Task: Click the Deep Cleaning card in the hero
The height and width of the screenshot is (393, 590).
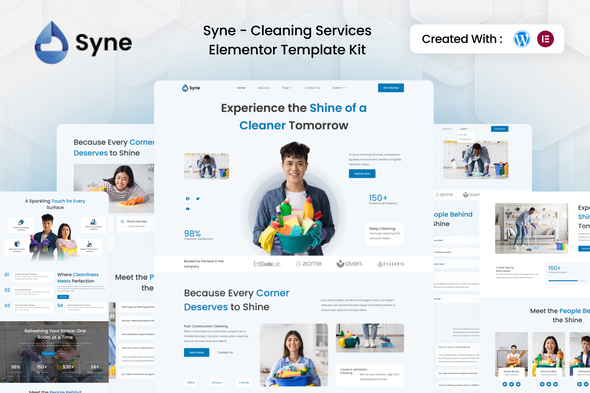Action: tap(385, 234)
